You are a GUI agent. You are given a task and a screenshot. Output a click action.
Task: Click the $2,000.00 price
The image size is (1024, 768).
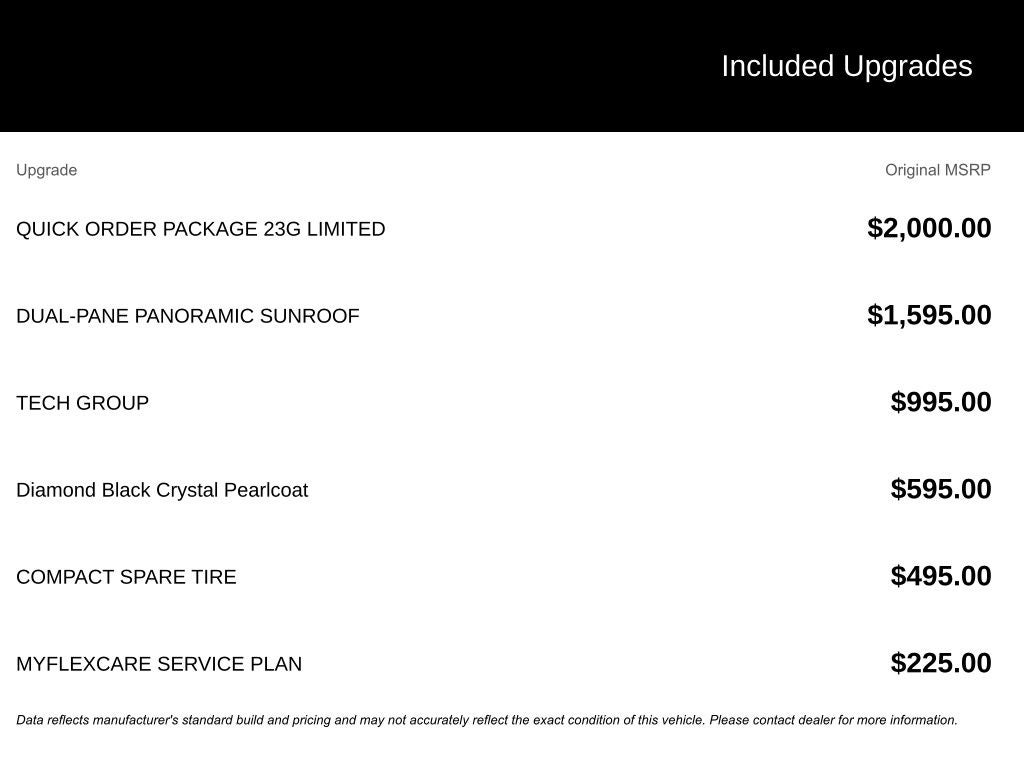[x=929, y=228]
